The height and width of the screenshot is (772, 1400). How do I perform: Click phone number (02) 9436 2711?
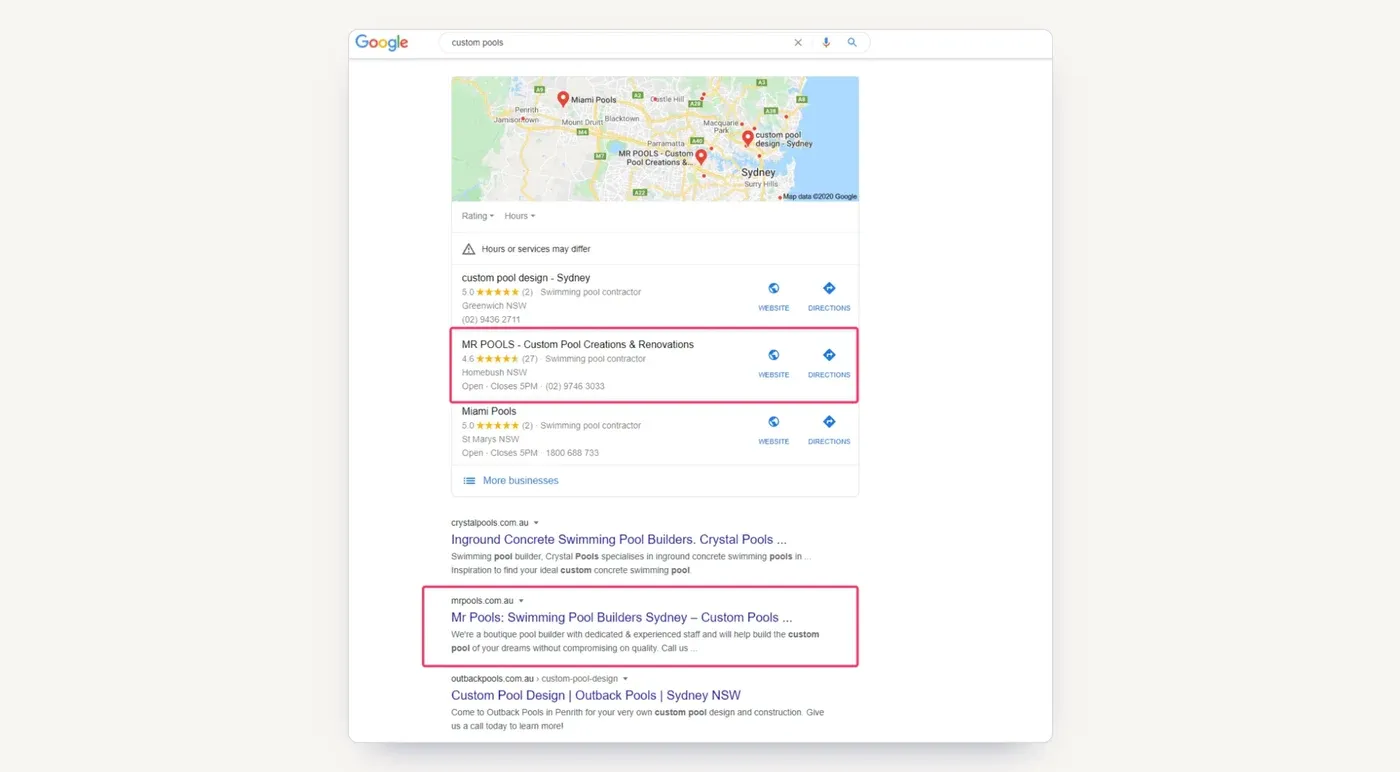(x=491, y=320)
